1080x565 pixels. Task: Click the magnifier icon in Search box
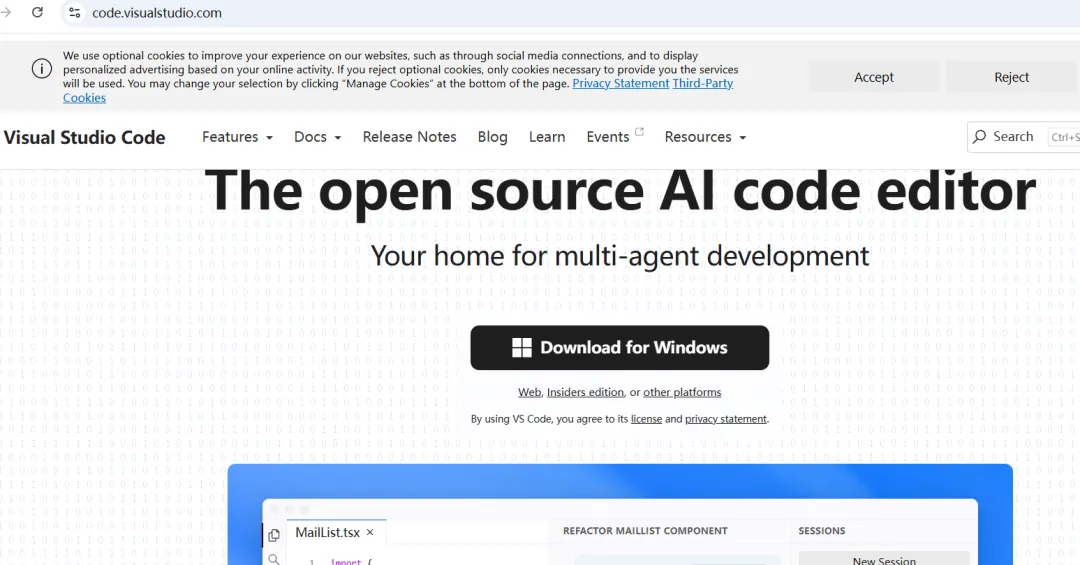pyautogui.click(x=979, y=136)
